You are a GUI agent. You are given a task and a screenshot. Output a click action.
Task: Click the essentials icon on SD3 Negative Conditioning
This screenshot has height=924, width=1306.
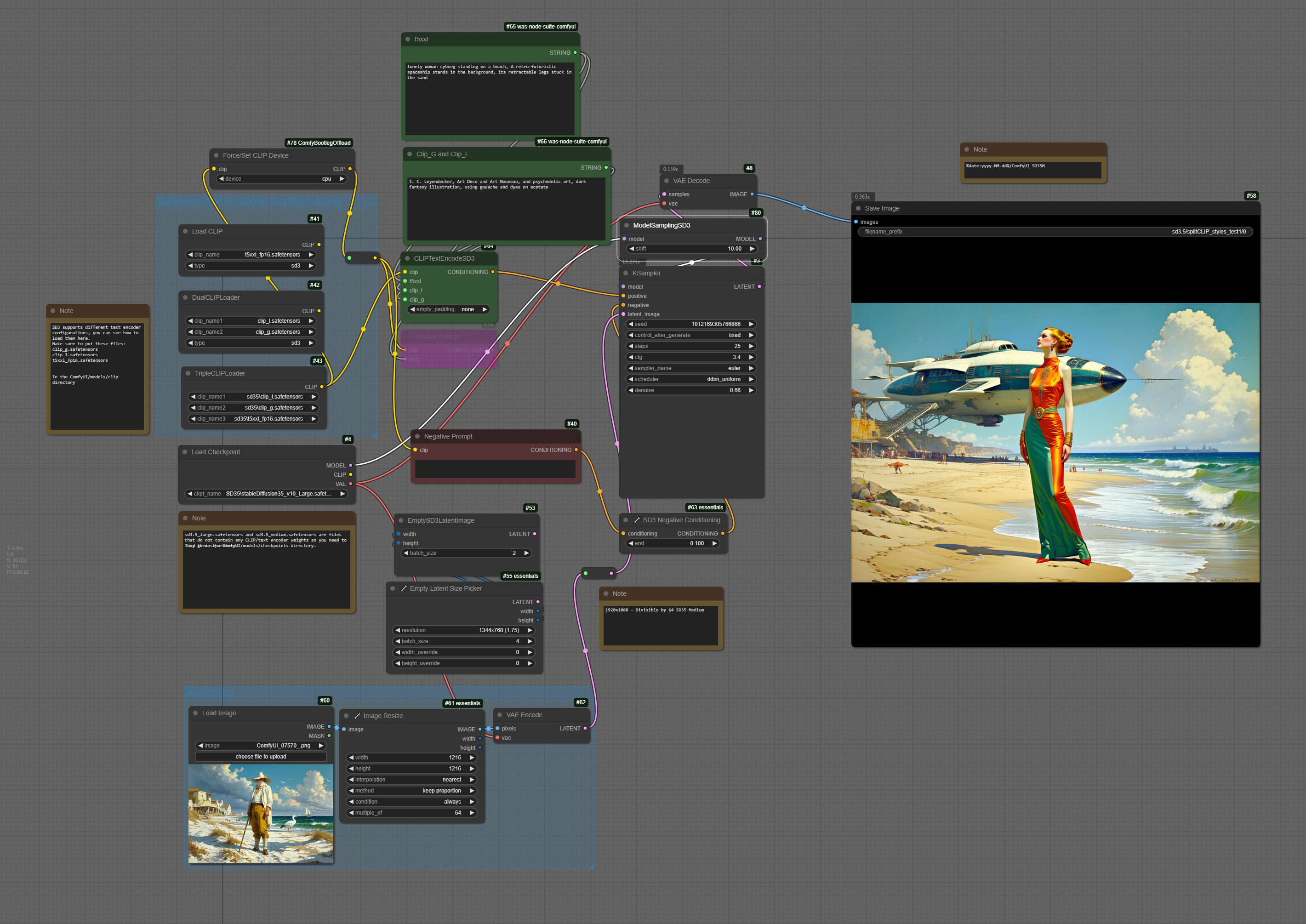(x=637, y=520)
